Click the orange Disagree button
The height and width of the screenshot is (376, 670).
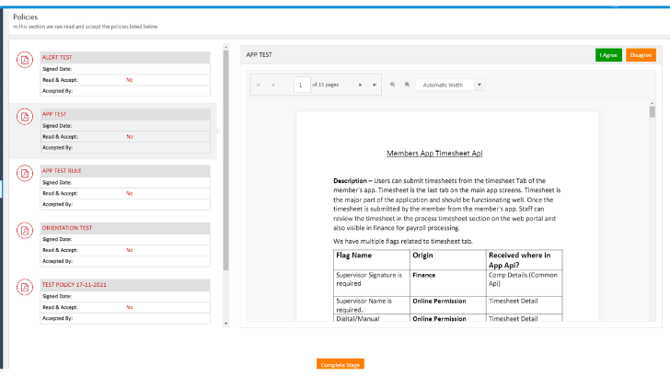coord(641,55)
